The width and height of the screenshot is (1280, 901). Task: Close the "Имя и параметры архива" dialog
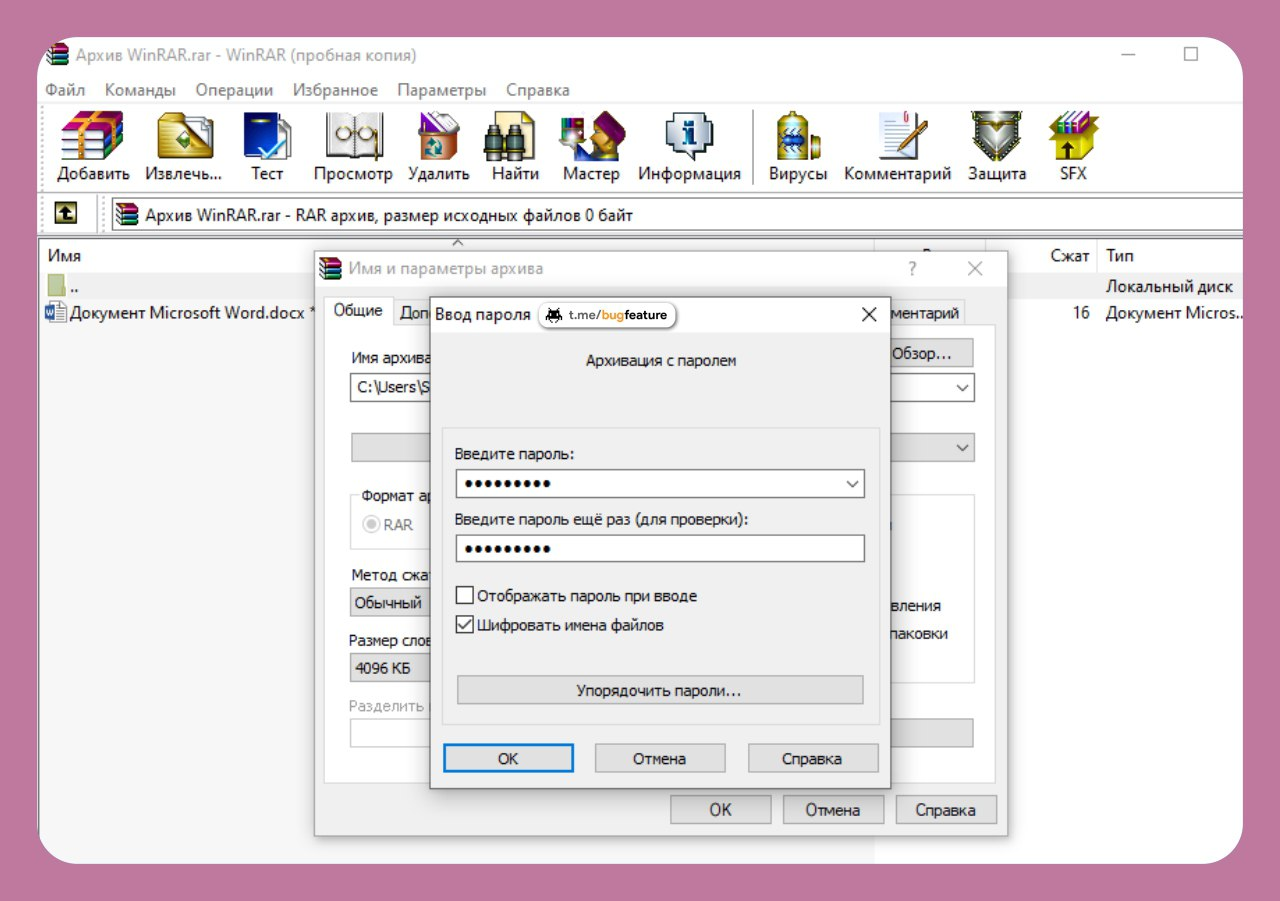click(x=975, y=268)
